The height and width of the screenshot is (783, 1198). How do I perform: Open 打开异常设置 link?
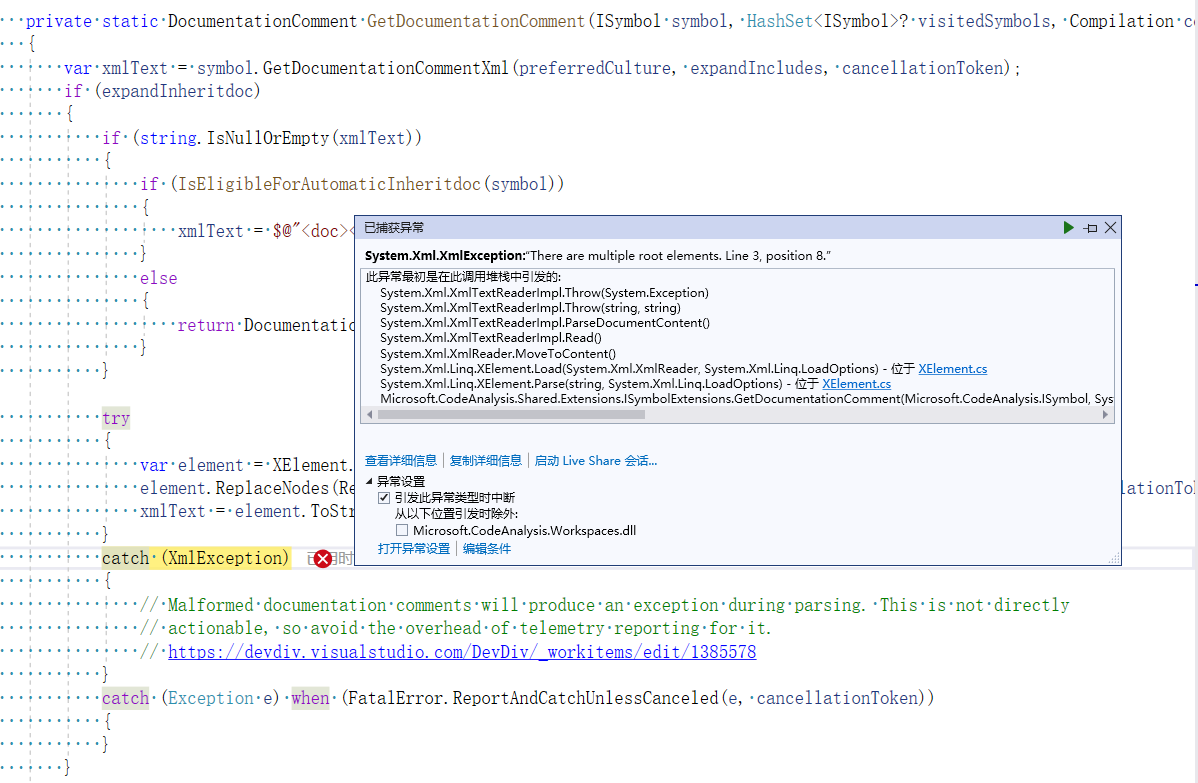coord(413,548)
